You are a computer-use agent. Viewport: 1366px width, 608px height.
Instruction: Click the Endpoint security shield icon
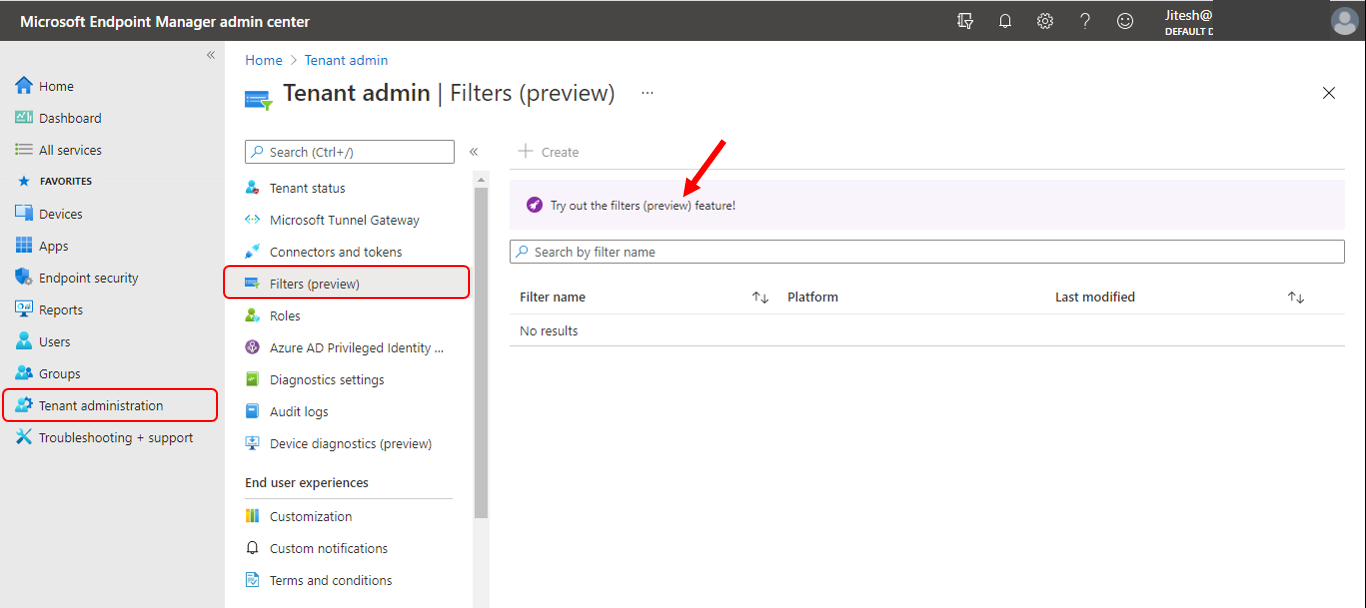(x=24, y=278)
